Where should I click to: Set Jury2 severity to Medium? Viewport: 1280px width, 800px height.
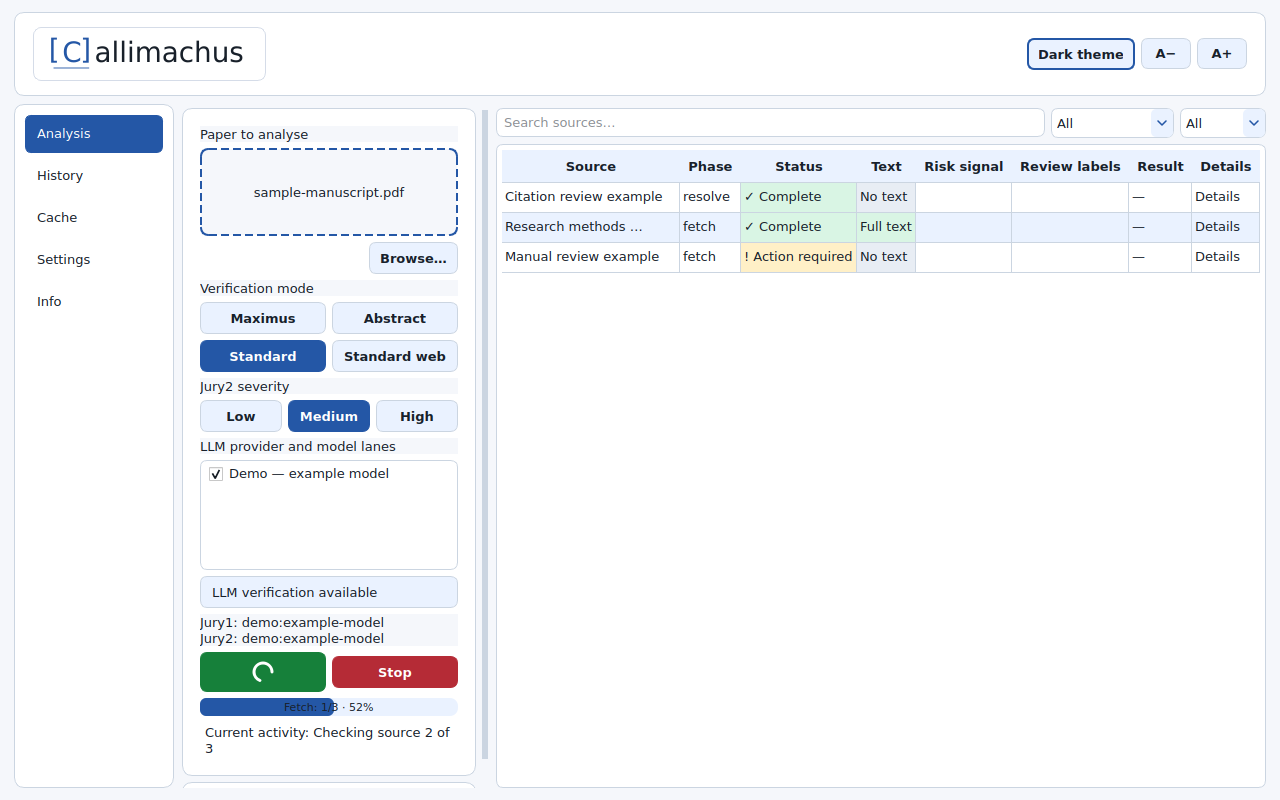(x=329, y=416)
